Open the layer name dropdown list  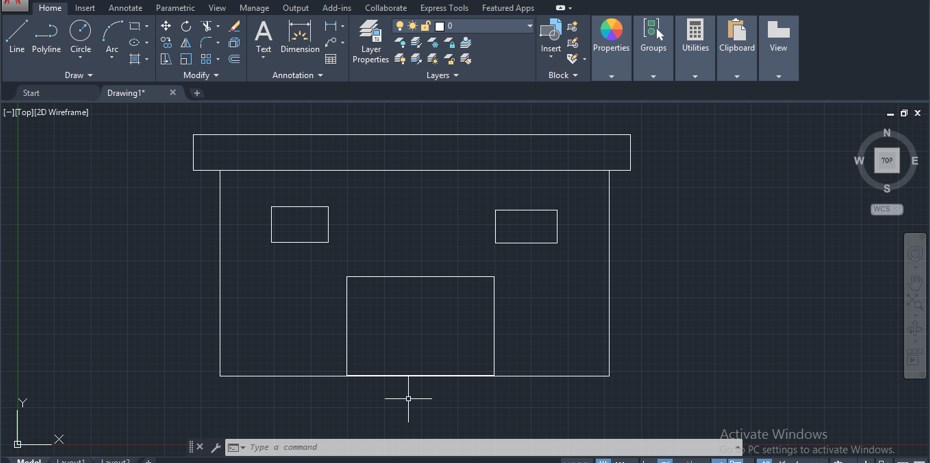pos(530,26)
